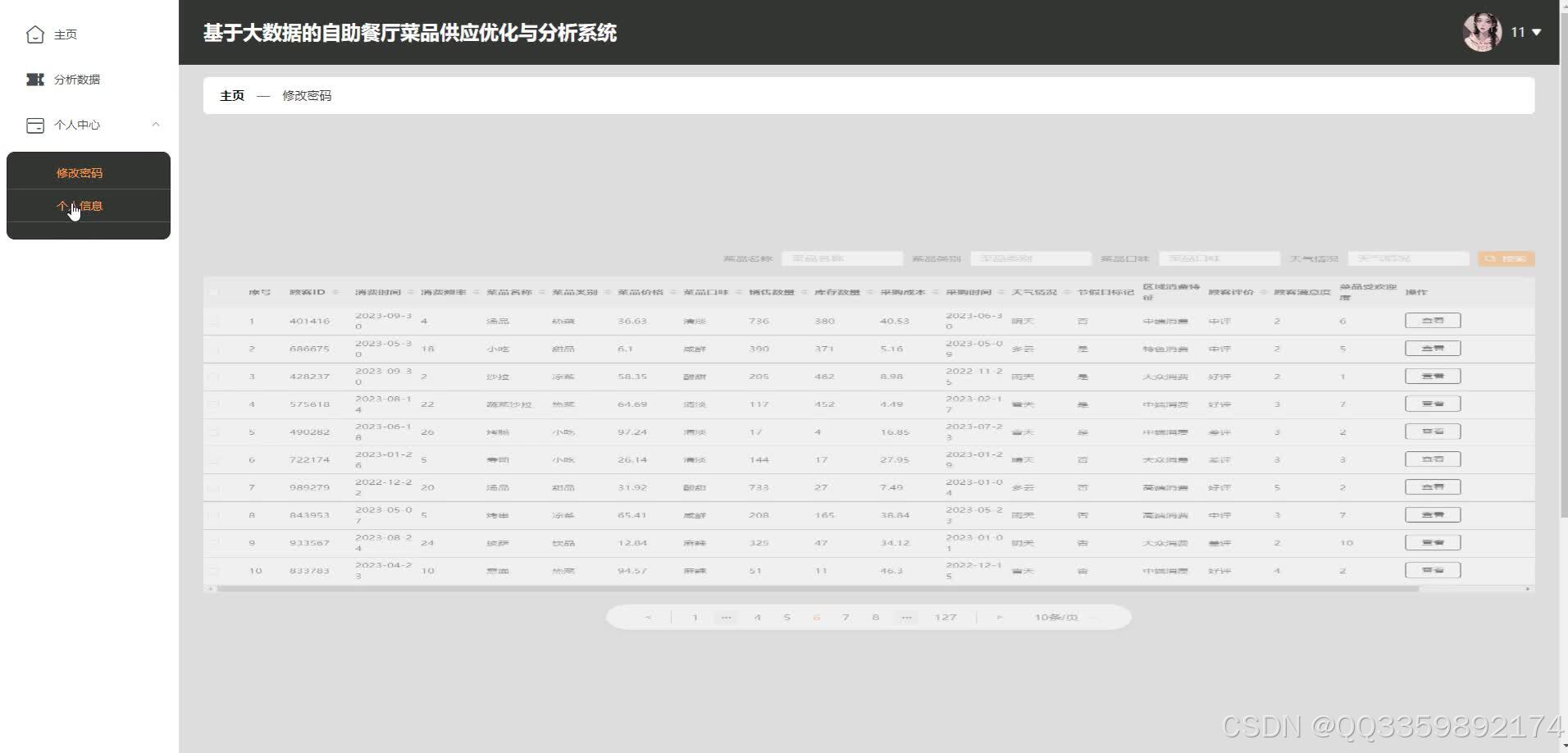
Task: Go to page 1 in pagination
Action: pyautogui.click(x=695, y=617)
